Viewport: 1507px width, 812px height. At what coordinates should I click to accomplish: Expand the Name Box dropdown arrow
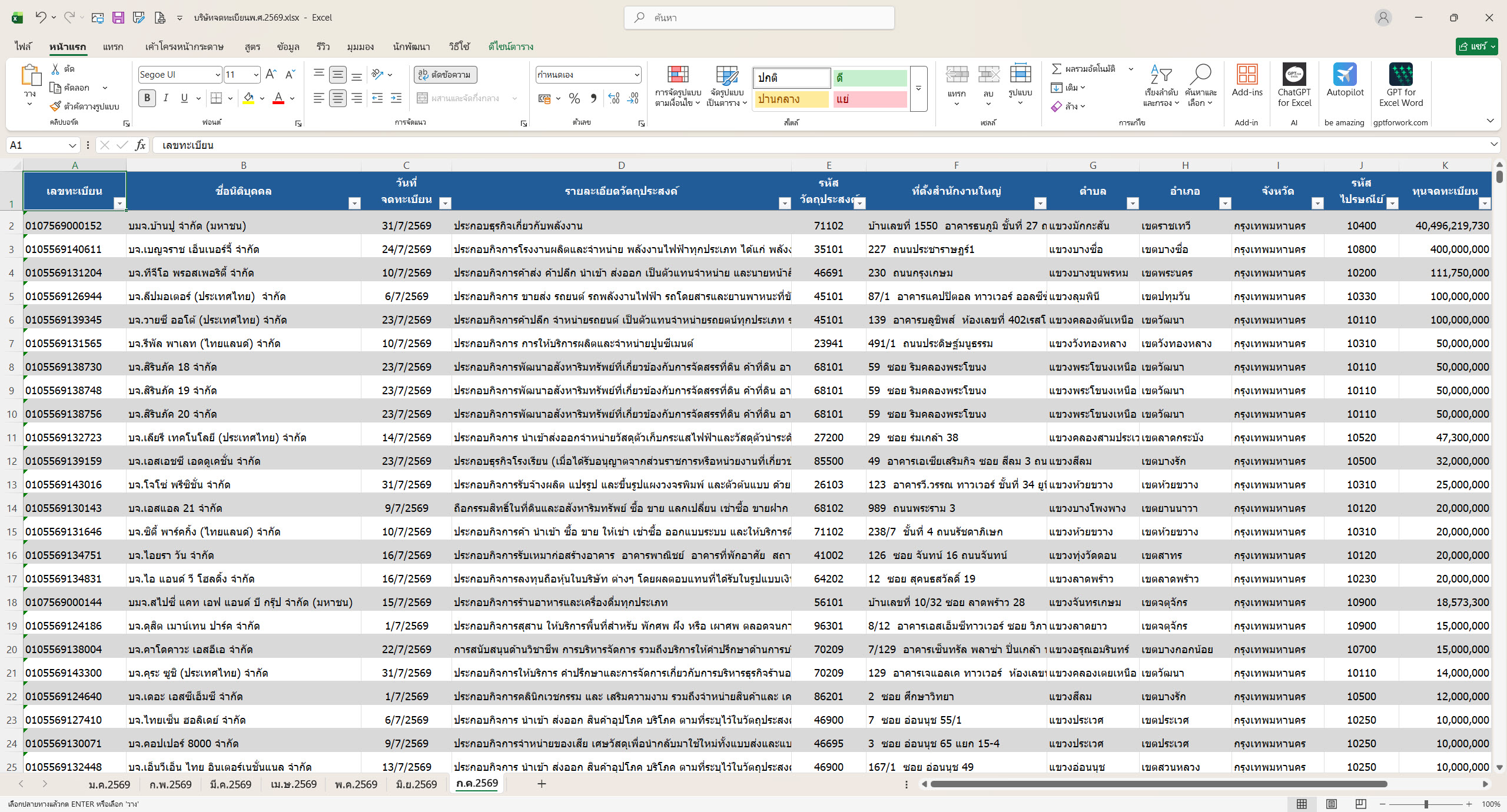(72, 145)
